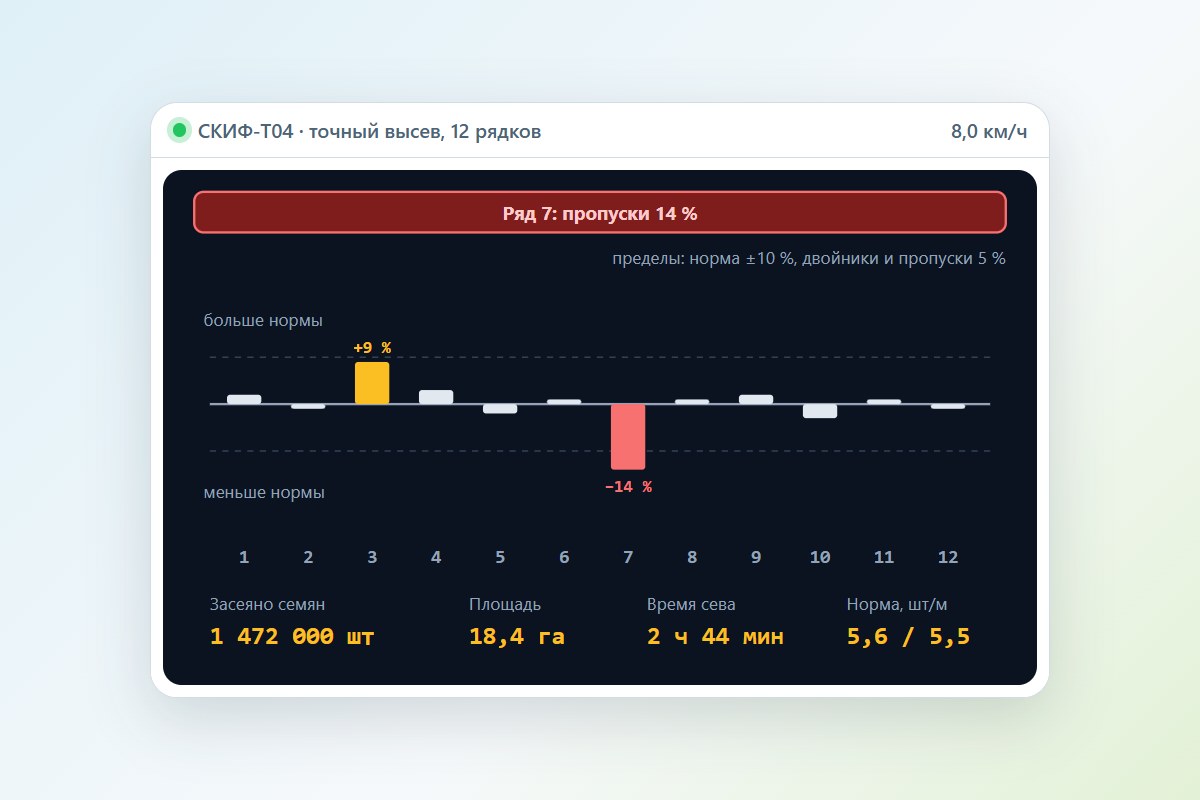Select the white bar above row 5
The image size is (1200, 800).
point(500,408)
